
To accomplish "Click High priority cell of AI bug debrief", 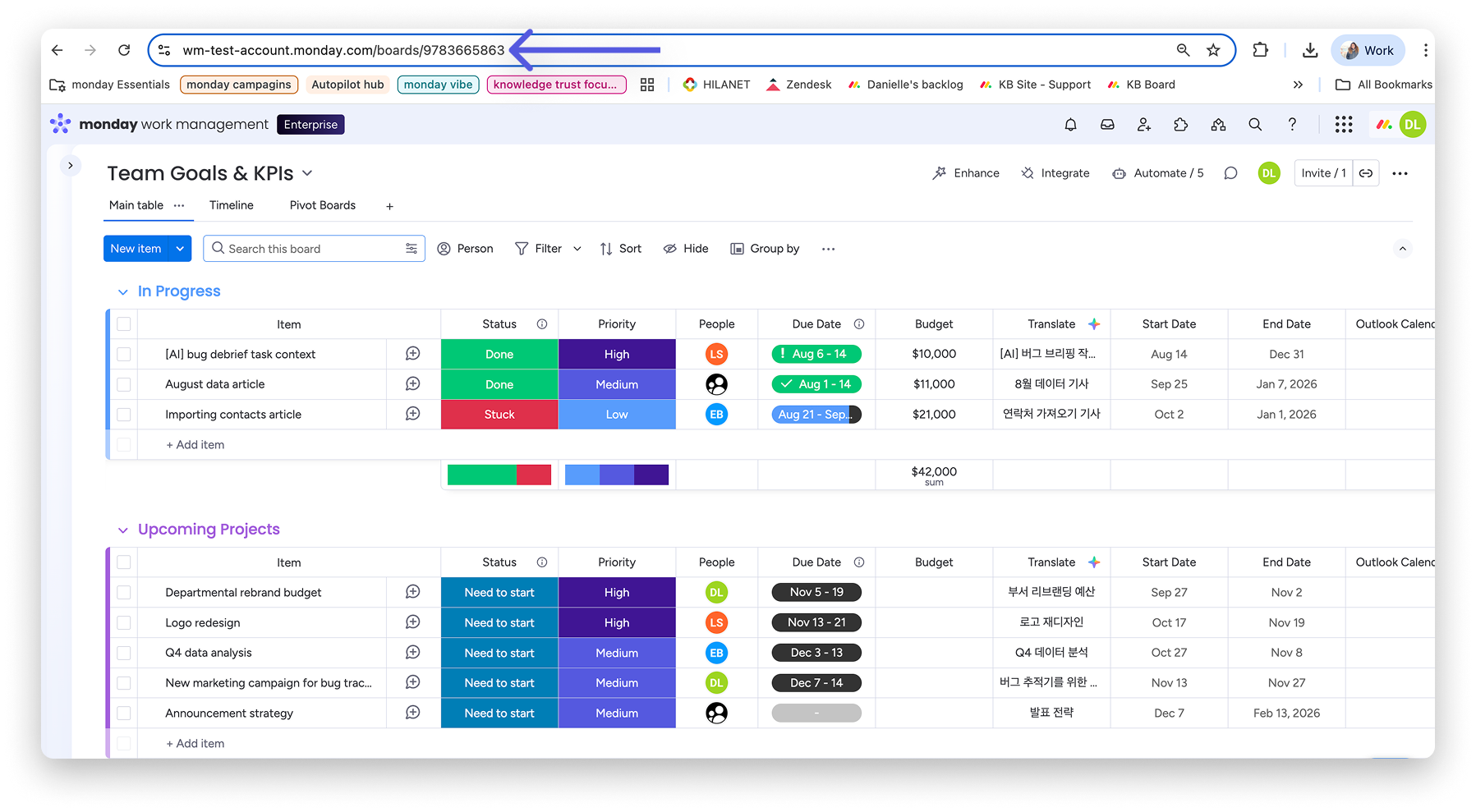I will click(617, 354).
